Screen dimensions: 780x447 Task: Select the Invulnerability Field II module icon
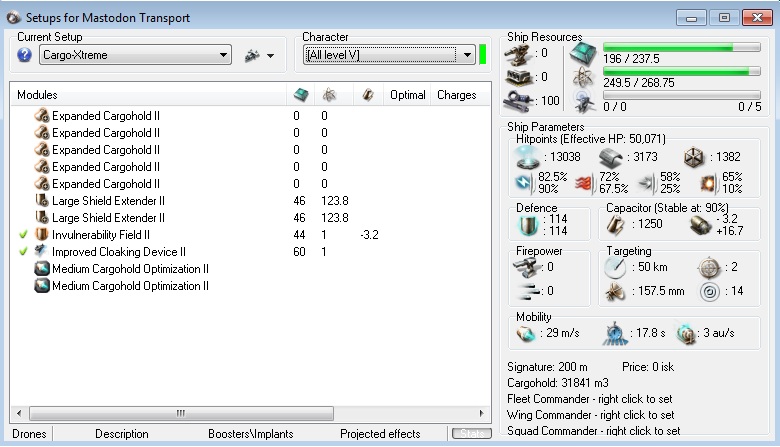click(42, 234)
